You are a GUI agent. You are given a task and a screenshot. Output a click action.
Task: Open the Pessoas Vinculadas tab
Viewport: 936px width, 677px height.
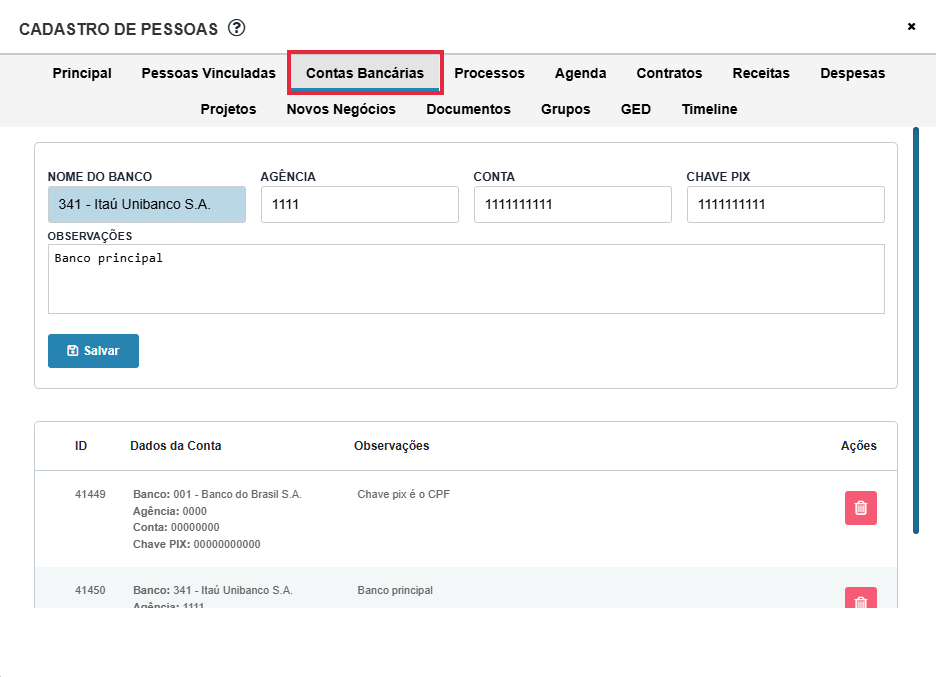pyautogui.click(x=208, y=73)
